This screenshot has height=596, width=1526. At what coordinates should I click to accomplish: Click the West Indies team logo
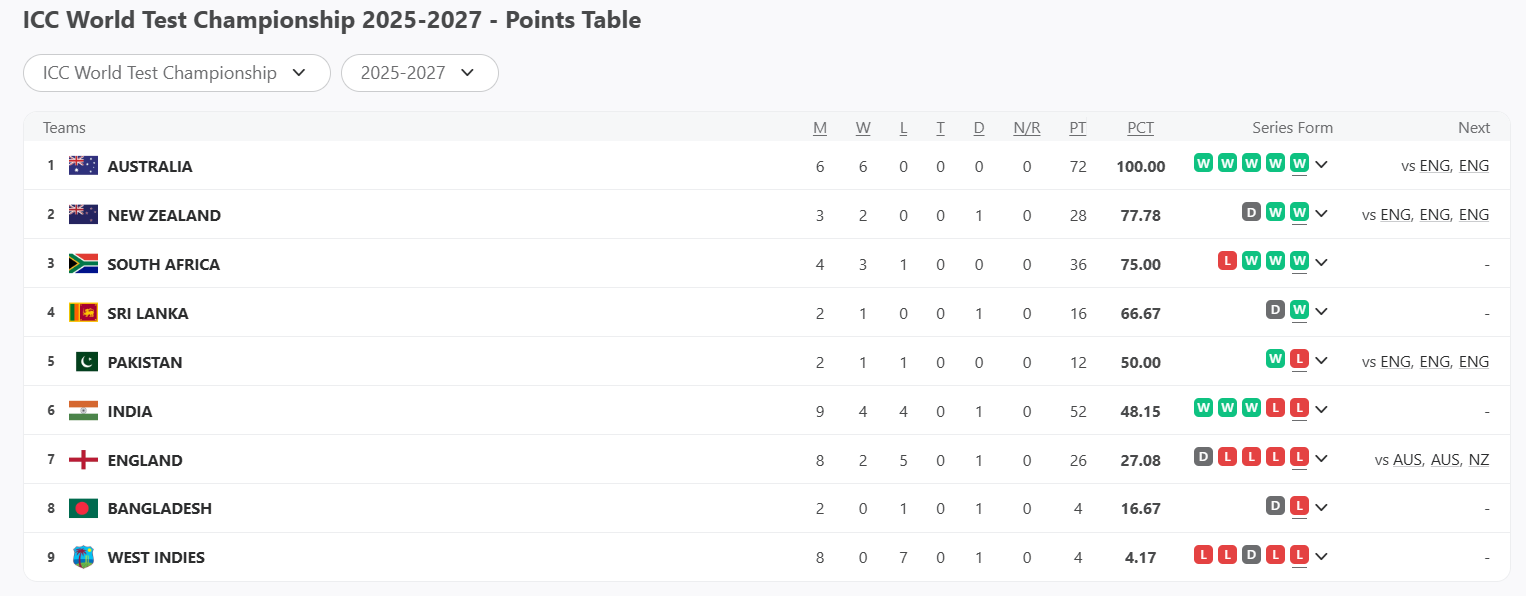pos(83,557)
